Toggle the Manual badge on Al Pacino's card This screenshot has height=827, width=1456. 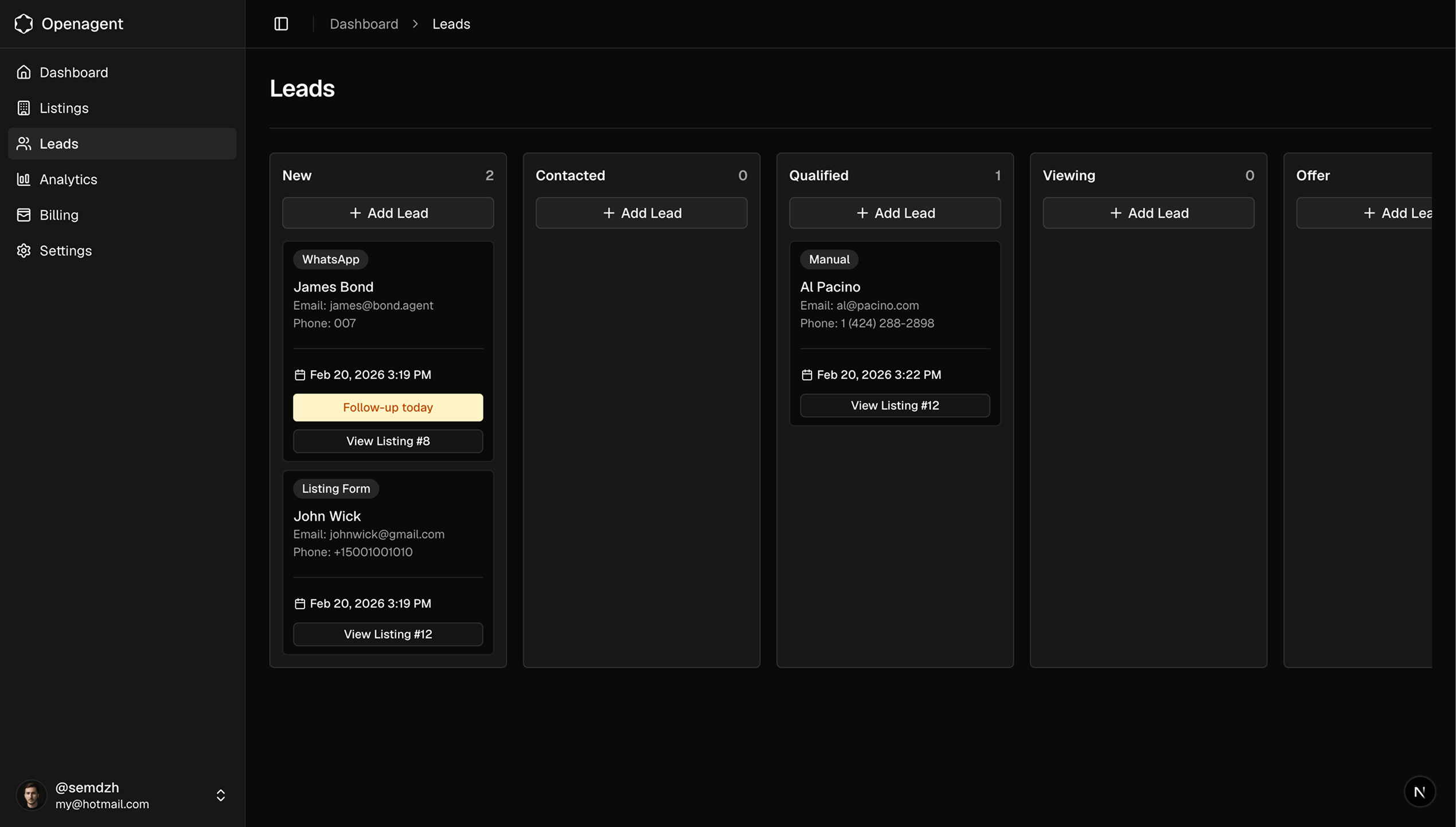(x=829, y=259)
